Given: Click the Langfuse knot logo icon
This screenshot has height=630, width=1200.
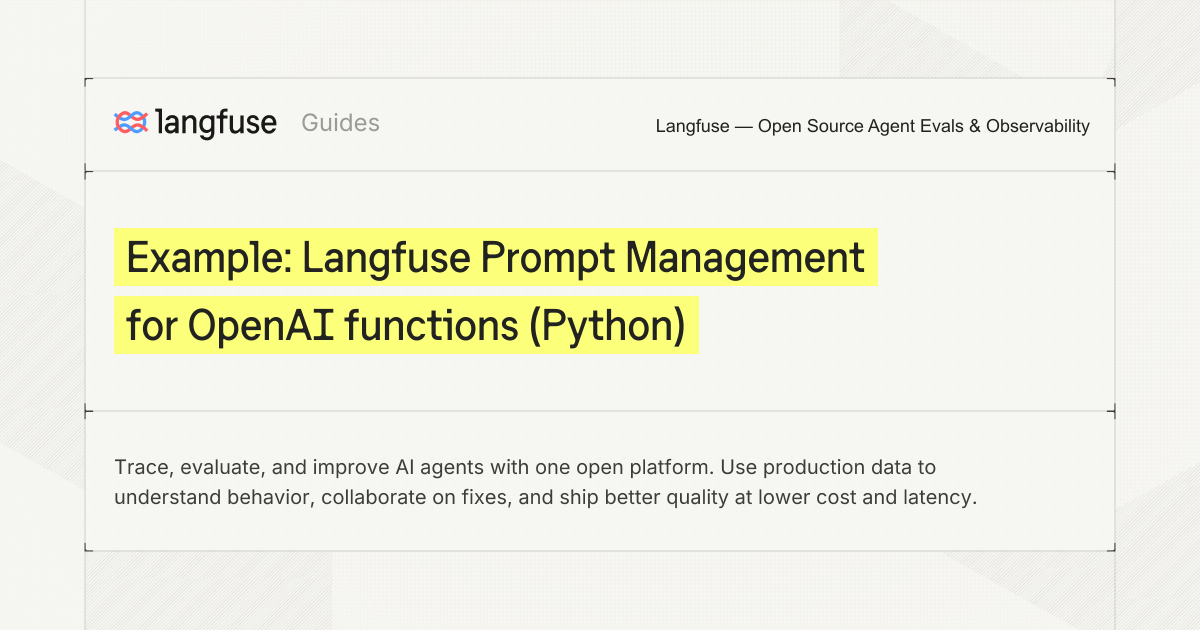Looking at the screenshot, I should click(x=131, y=123).
